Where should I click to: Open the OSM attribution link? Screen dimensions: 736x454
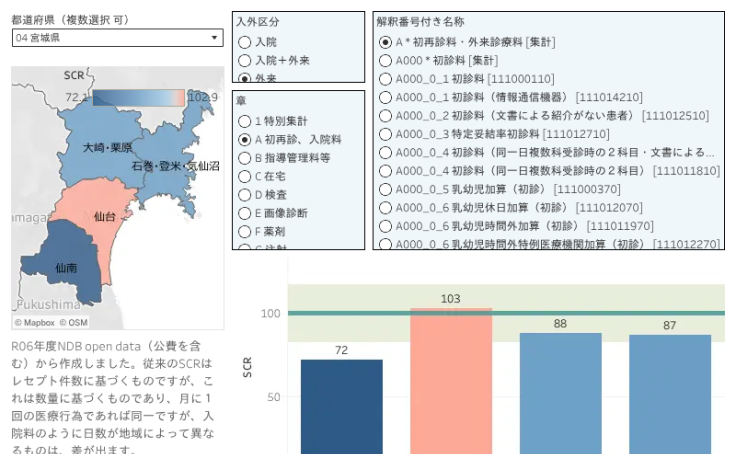[73, 323]
